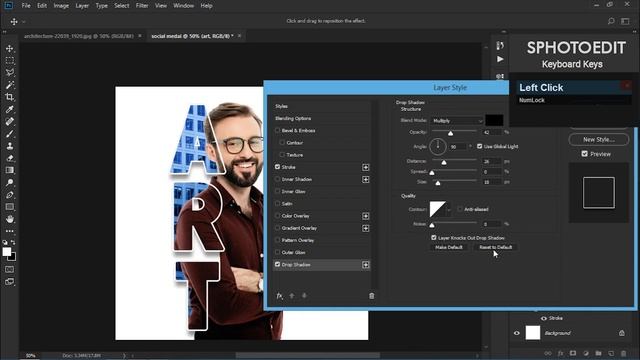Enable the Anti-aliased checkbox
Image resolution: width=640 pixels, height=360 pixels.
tap(460, 209)
